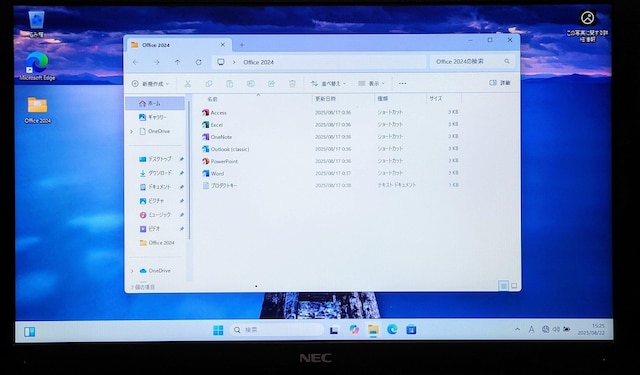Add a new Explorer tab
Screen dimensions: 640x375
(242, 45)
